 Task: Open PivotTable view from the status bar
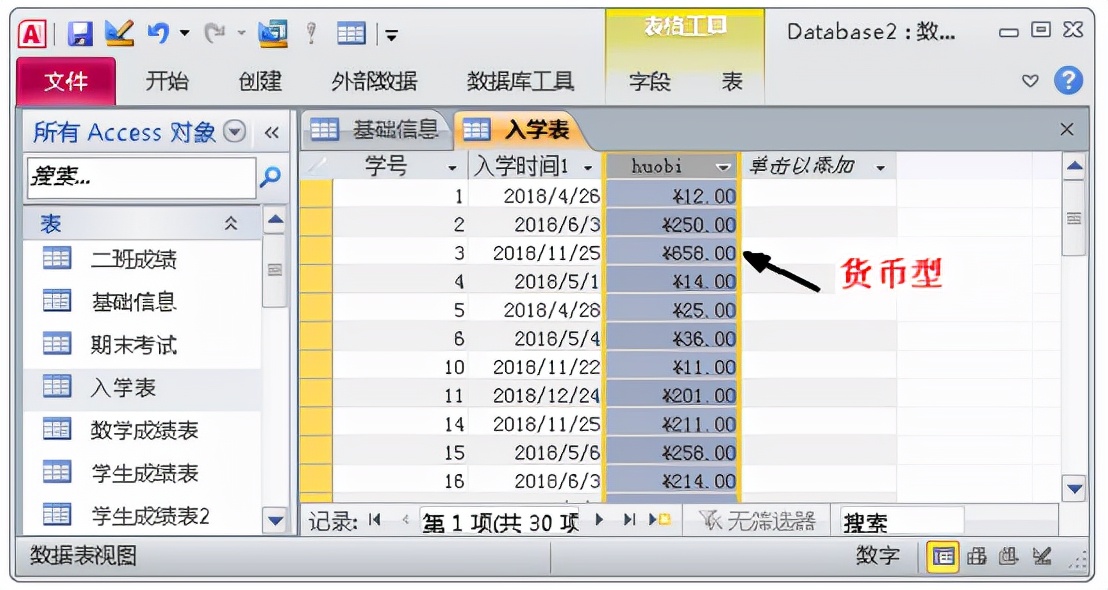click(x=975, y=558)
